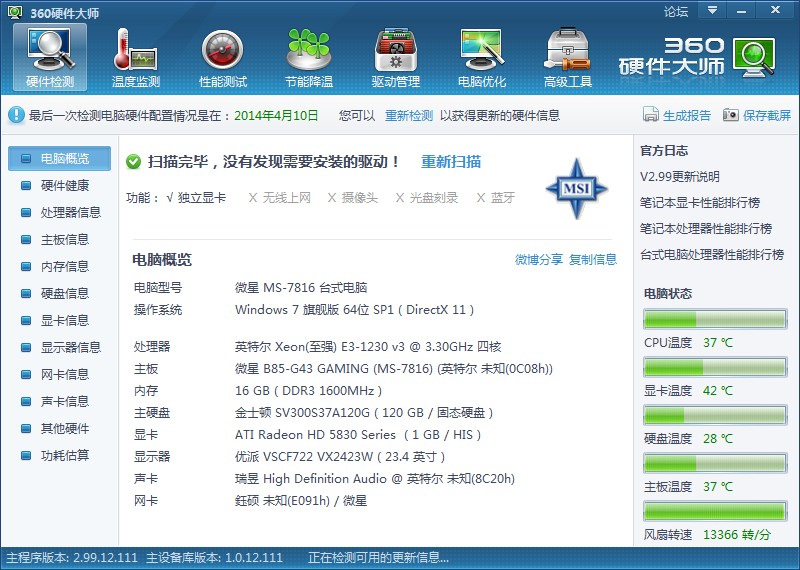The image size is (800, 570).
Task: Open the title bar dropdown menu arrow
Action: click(x=712, y=10)
